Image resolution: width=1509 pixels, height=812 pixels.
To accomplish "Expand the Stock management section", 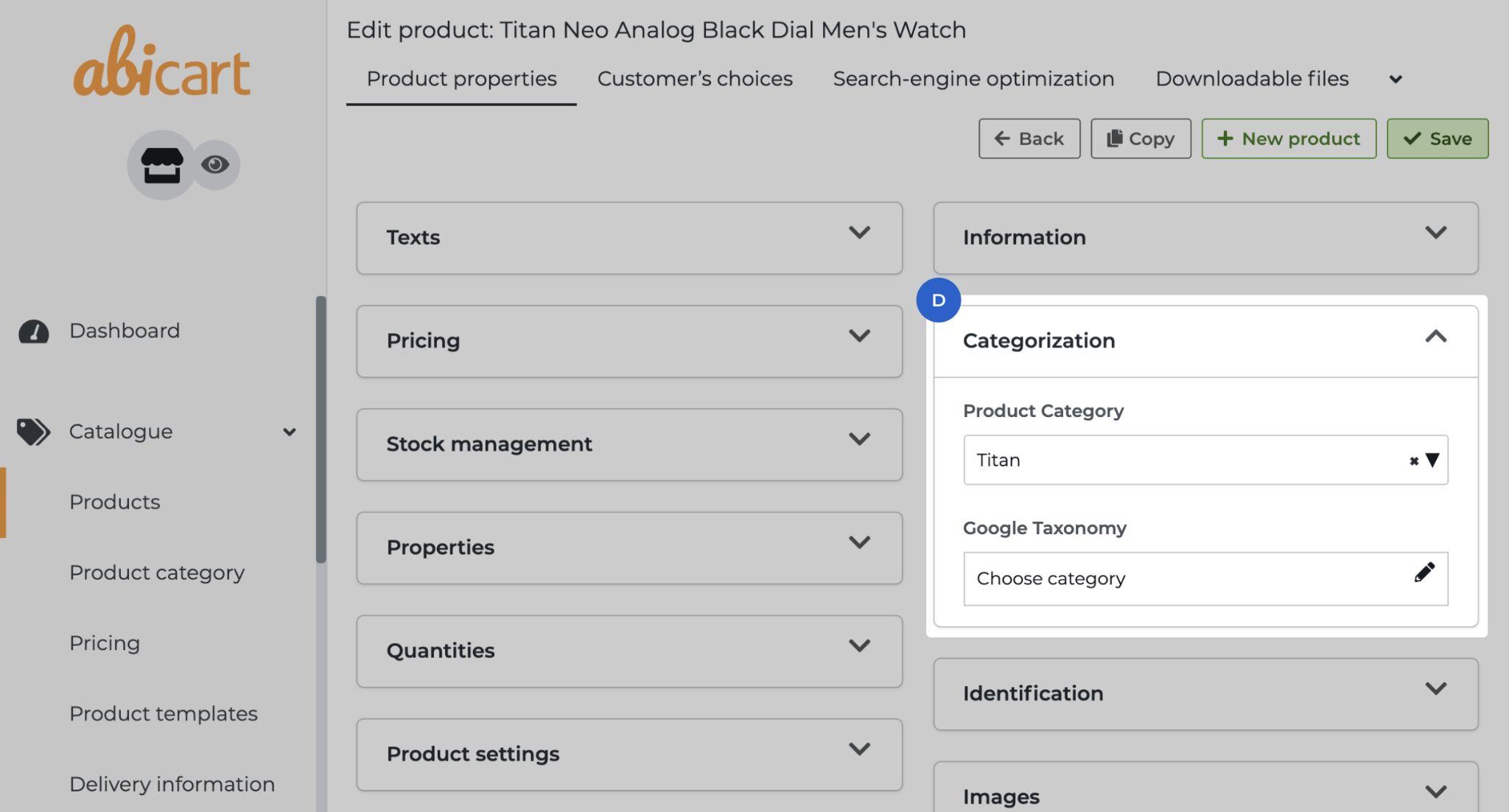I will (x=858, y=440).
